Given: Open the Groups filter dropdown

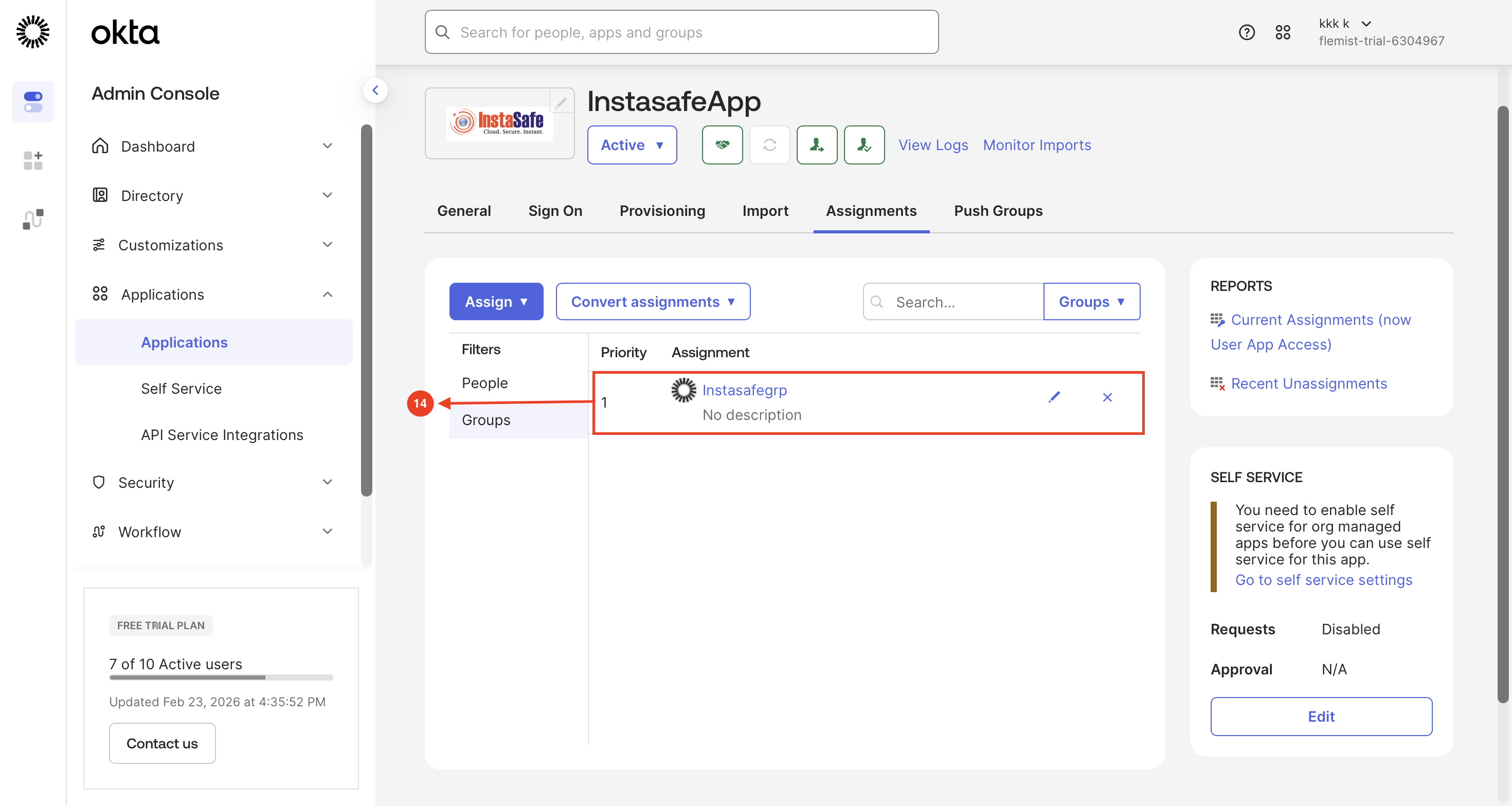Looking at the screenshot, I should tap(1091, 302).
